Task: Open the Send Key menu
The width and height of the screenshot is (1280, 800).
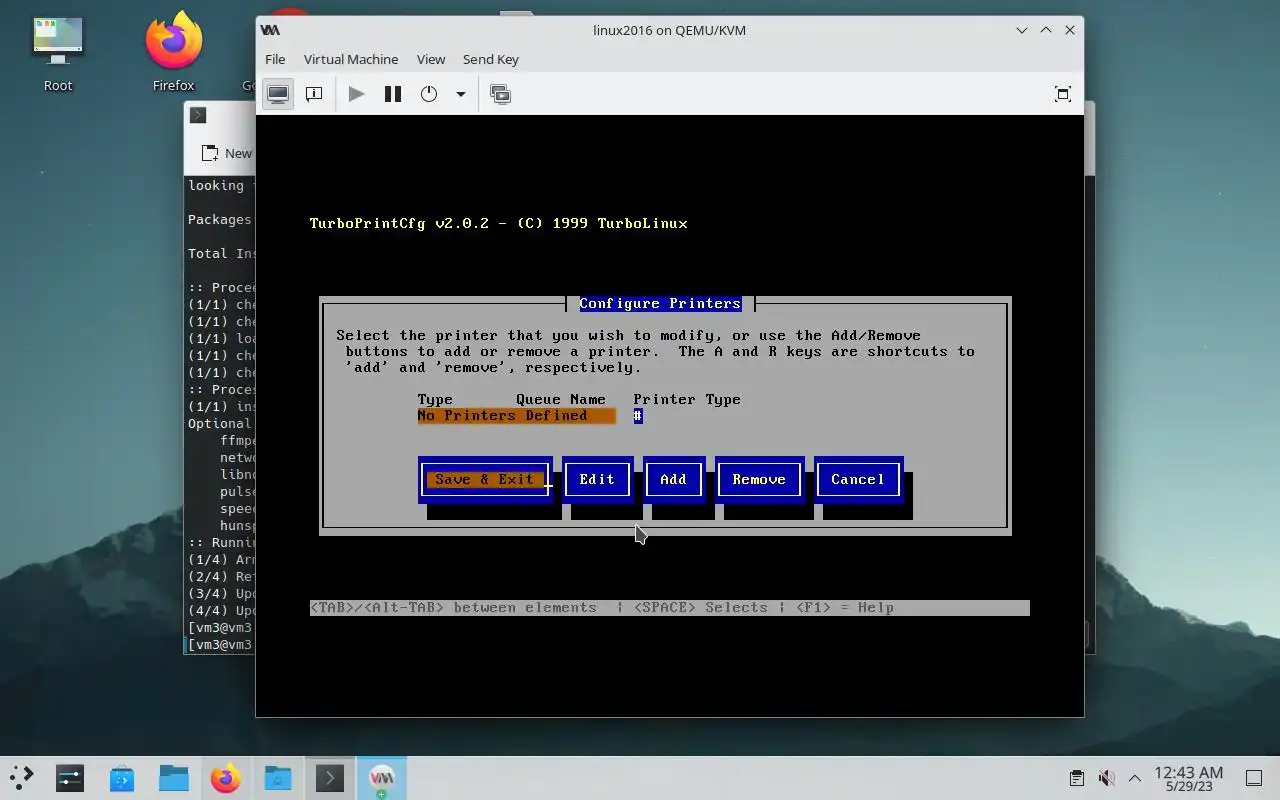Action: [x=491, y=59]
